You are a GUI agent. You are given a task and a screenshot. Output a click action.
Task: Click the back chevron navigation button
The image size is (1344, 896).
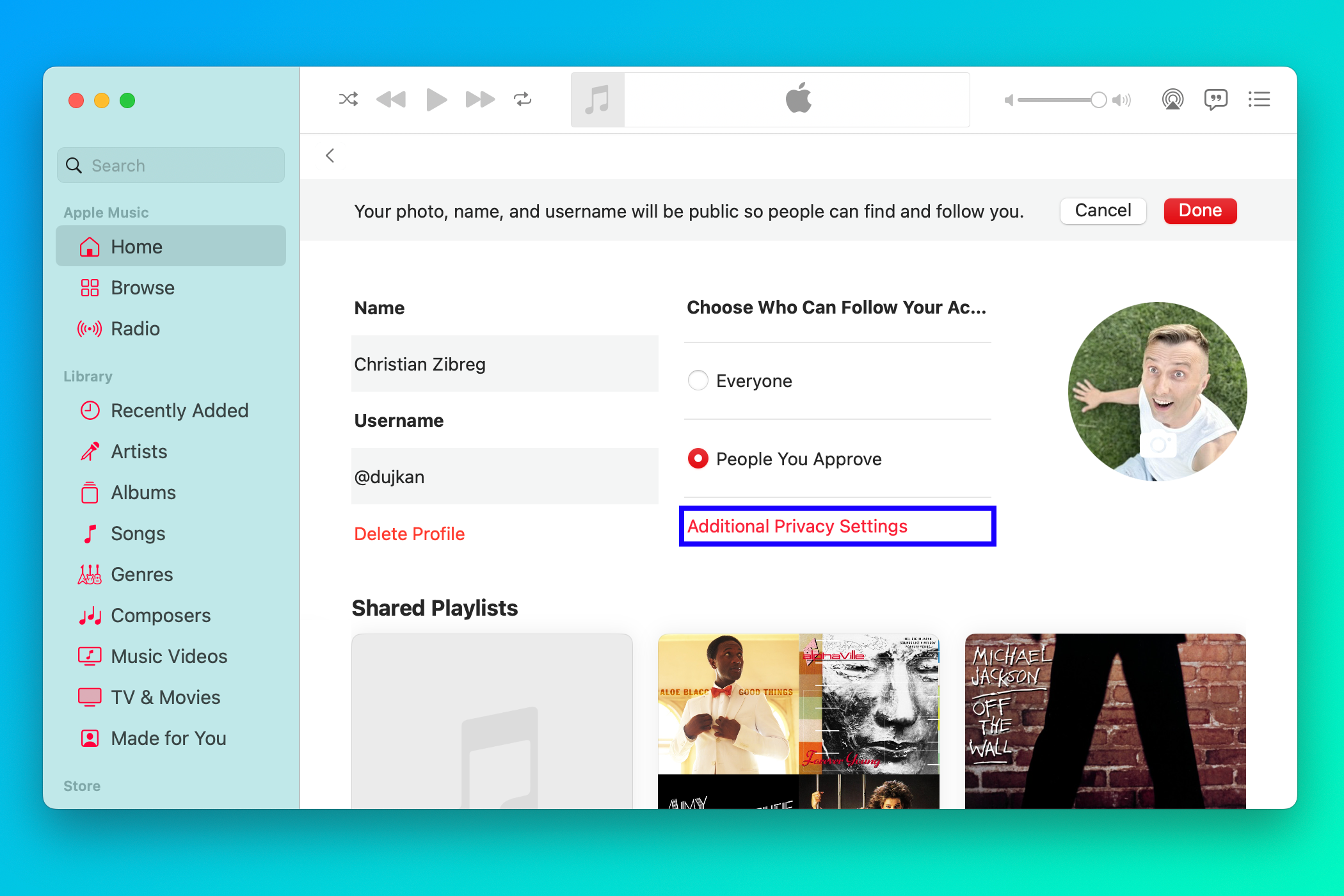[330, 156]
